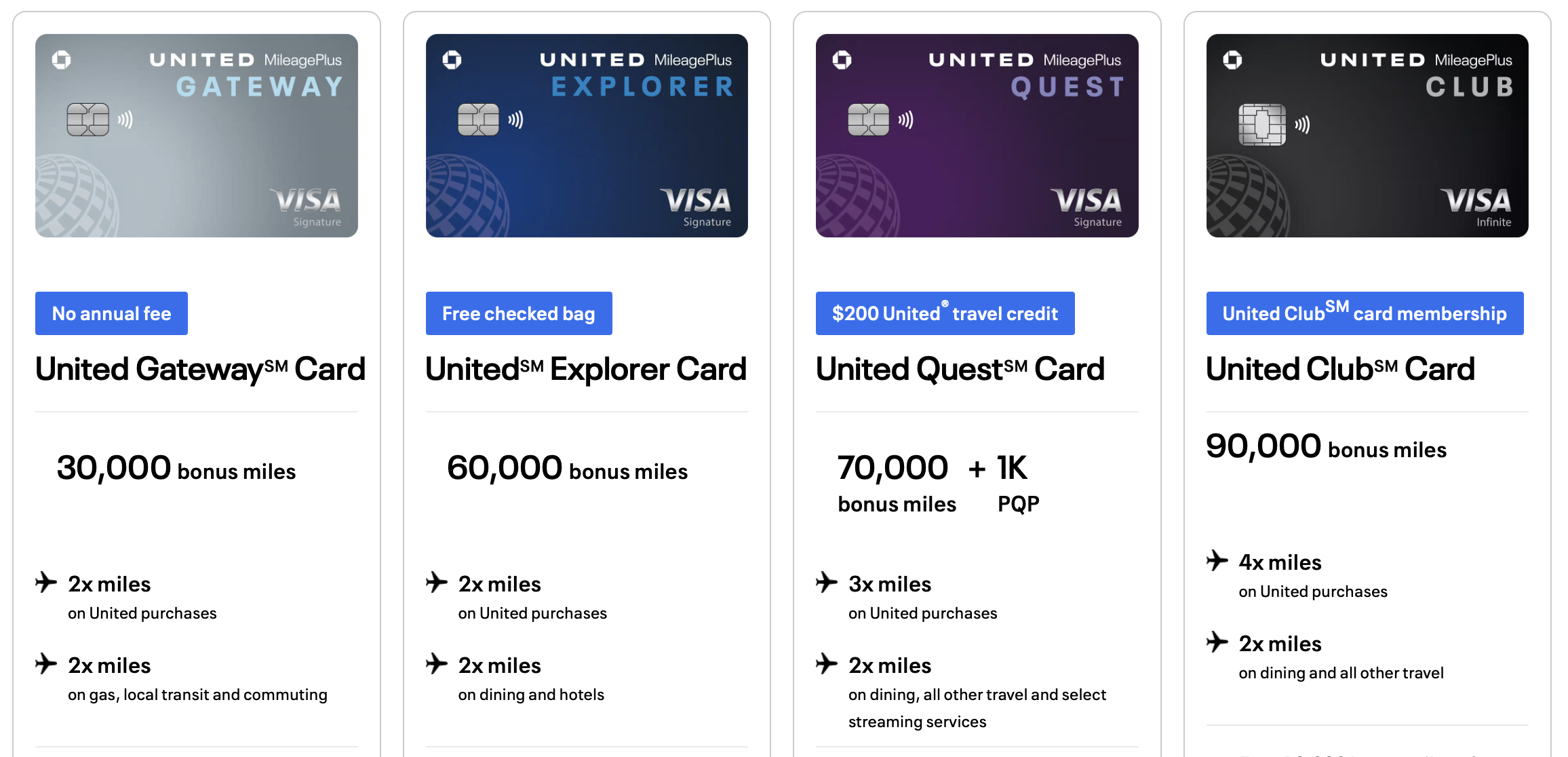Click the airplane icon beside 4x miles

pos(1217,561)
